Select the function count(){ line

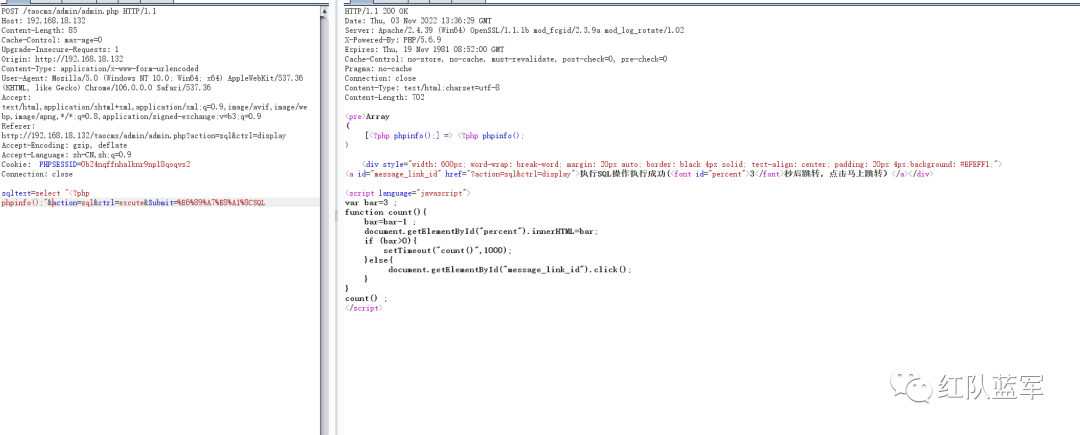click(386, 213)
